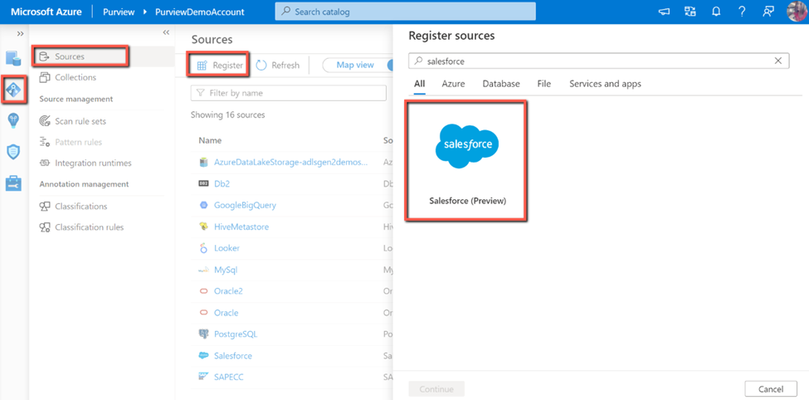Clear the salesforce search text

[x=778, y=61]
